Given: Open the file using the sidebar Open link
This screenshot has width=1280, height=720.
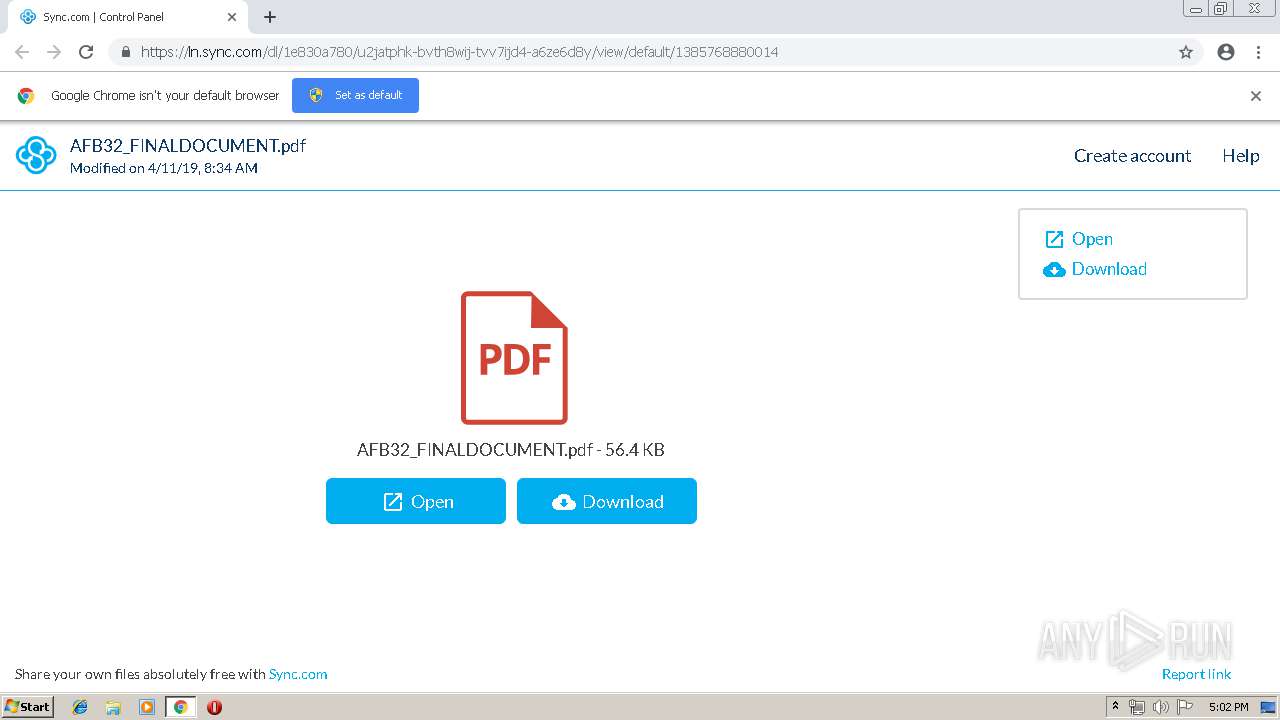Looking at the screenshot, I should [1079, 239].
